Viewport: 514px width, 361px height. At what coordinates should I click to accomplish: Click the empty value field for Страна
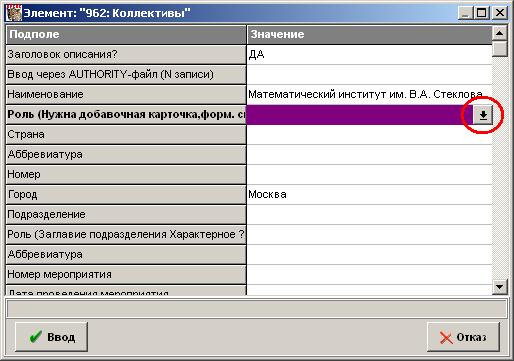pyautogui.click(x=369, y=135)
